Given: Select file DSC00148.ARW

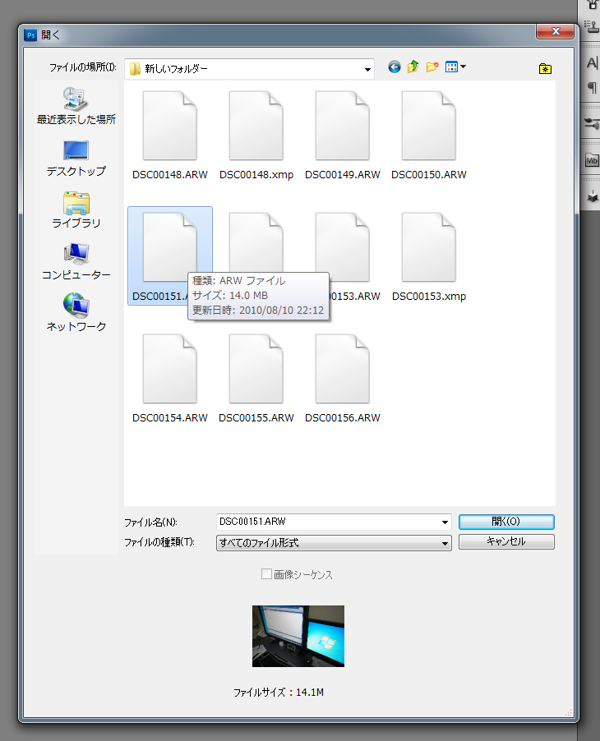Looking at the screenshot, I should [x=170, y=136].
